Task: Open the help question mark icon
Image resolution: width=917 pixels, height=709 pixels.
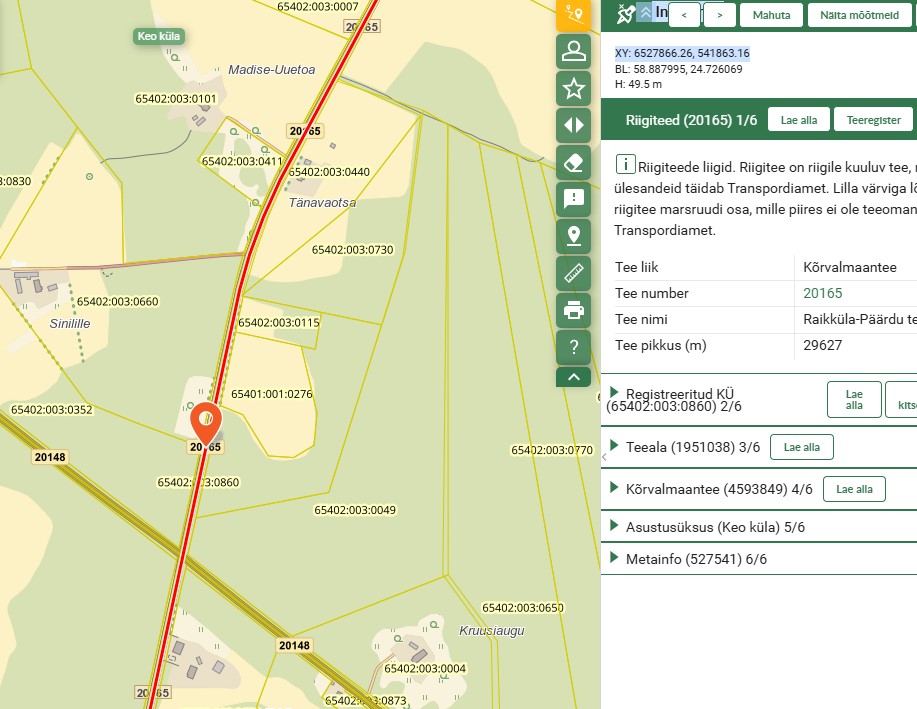Action: 574,347
